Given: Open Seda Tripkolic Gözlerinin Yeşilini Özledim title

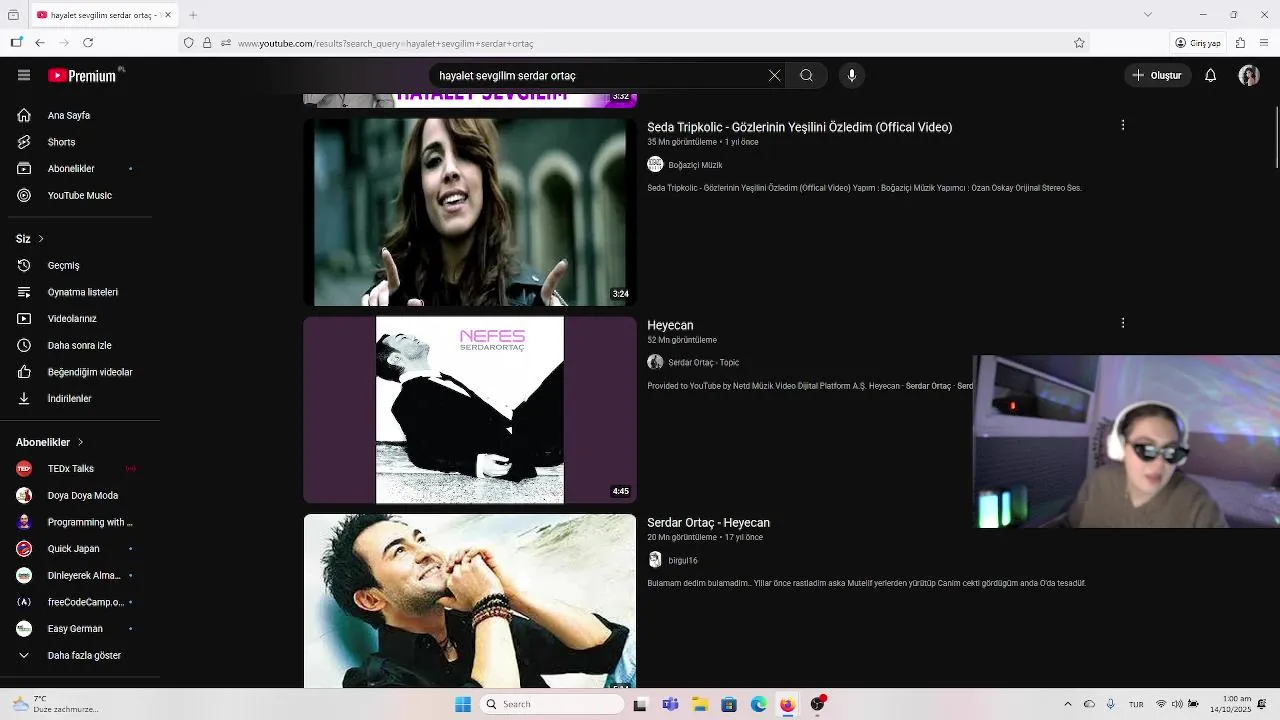Looking at the screenshot, I should point(799,127).
